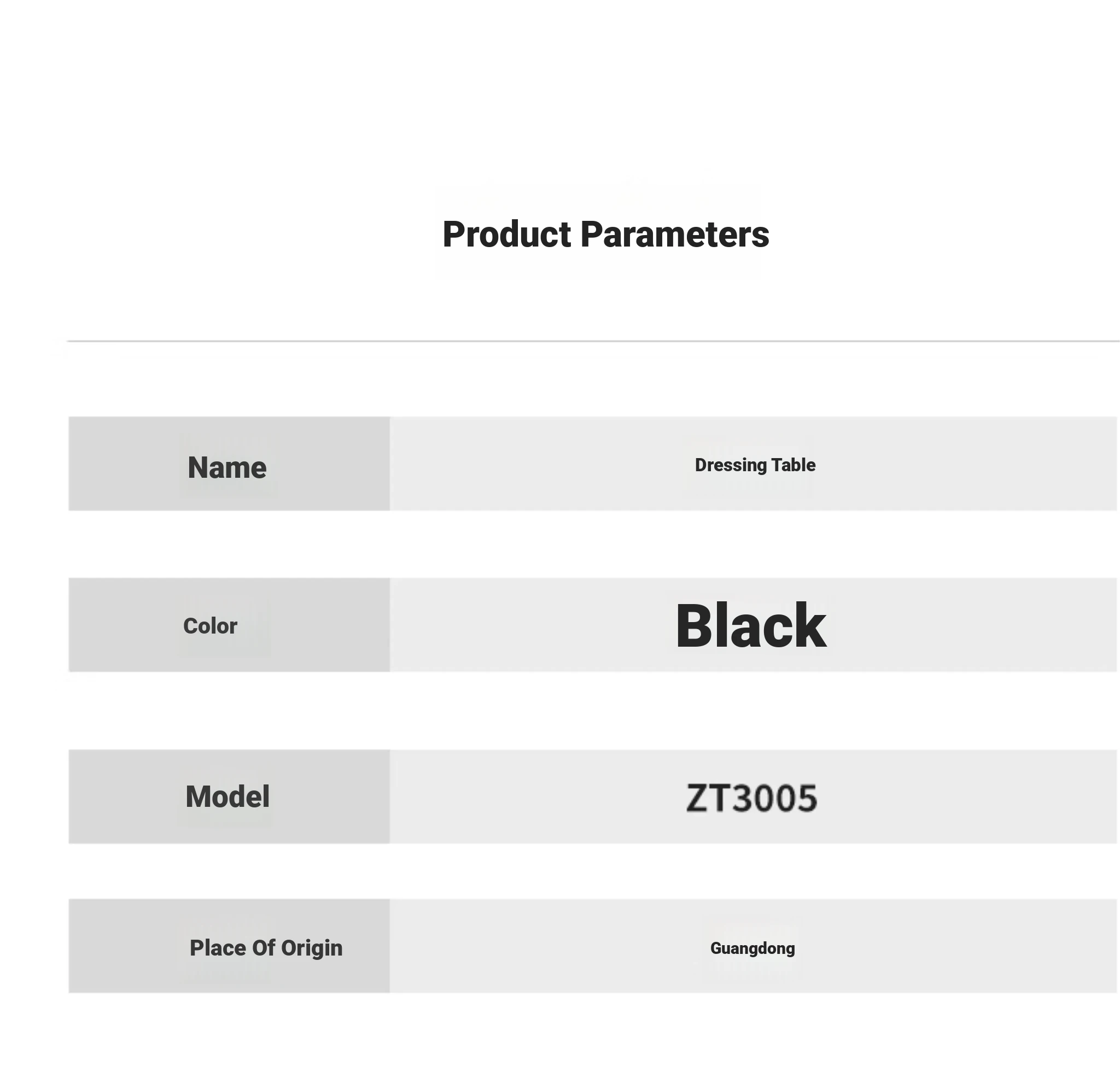Click the Place Of Origin label
The image size is (1120, 1078).
[266, 948]
